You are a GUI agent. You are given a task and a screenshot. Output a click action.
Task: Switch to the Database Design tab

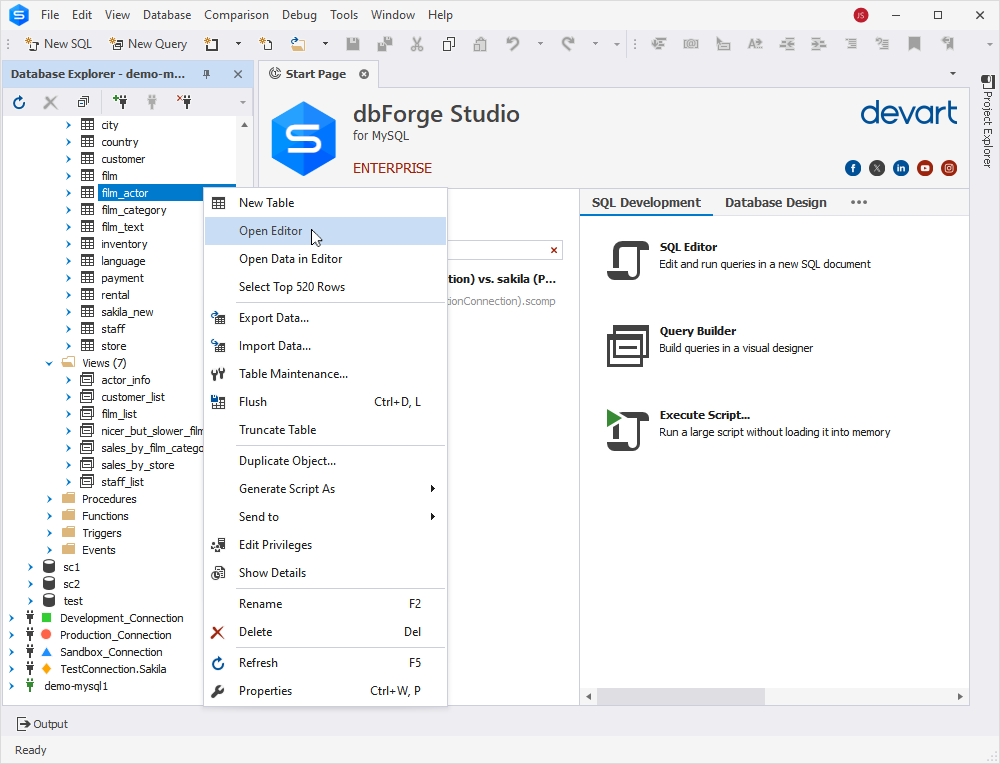[776, 203]
